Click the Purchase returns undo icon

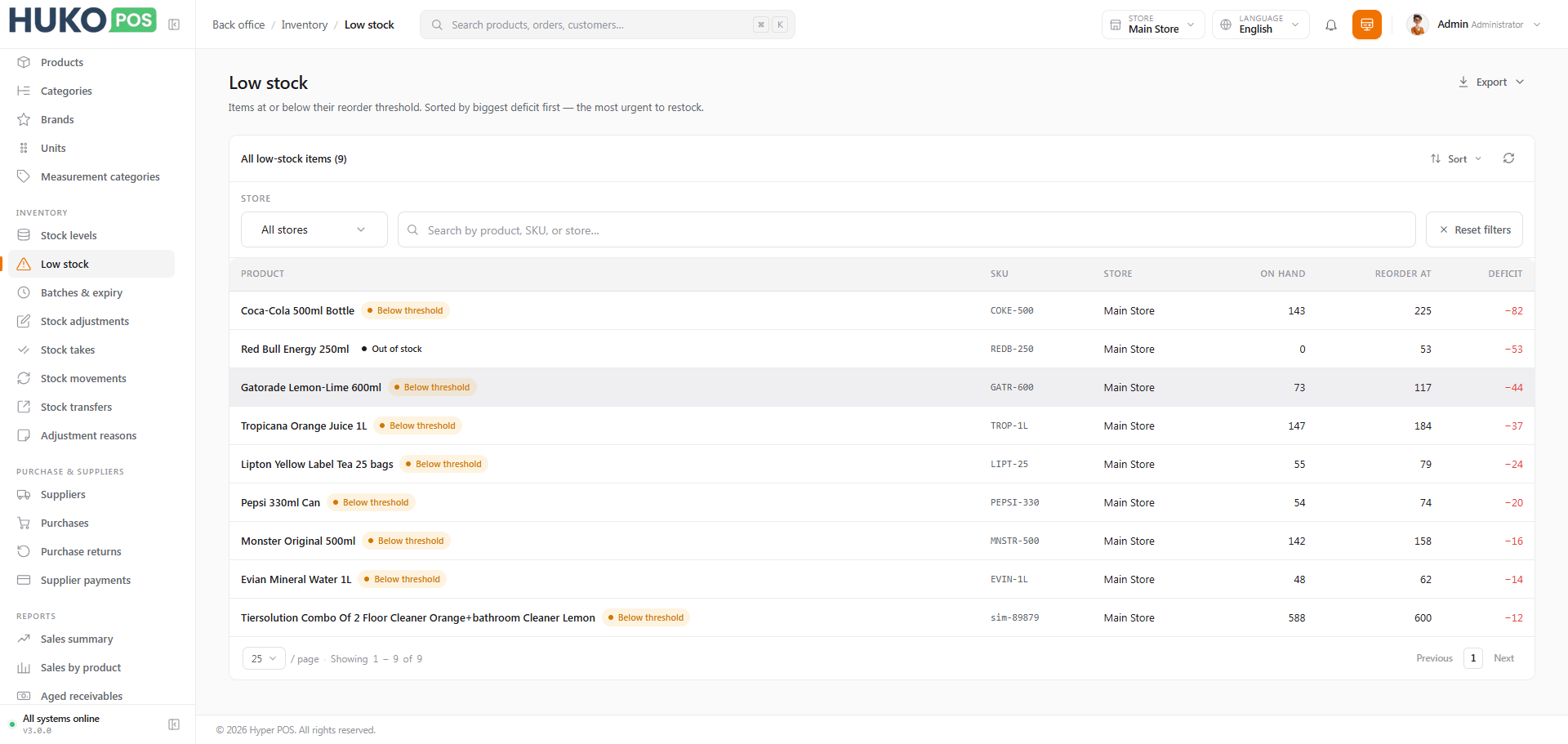pos(24,551)
